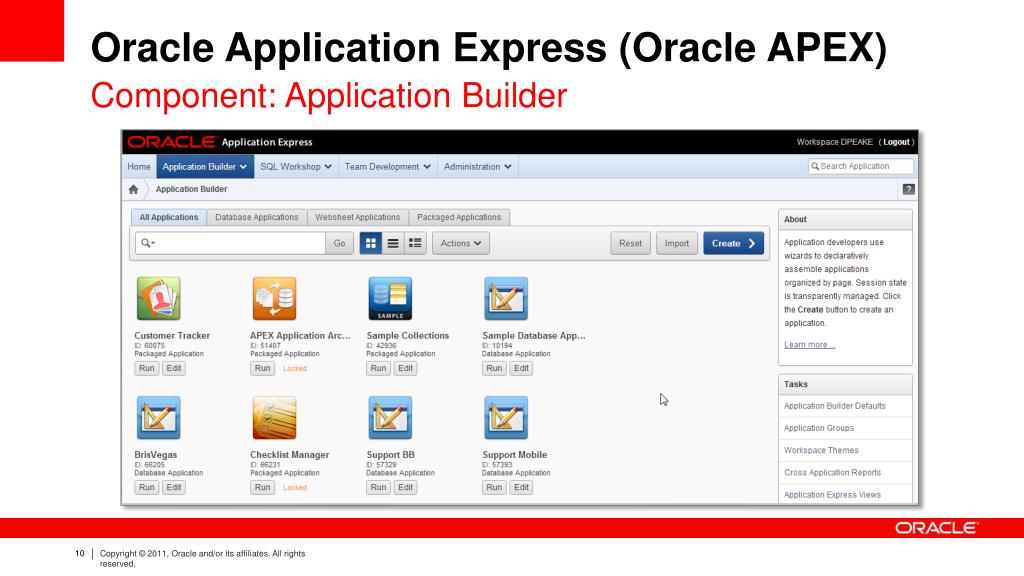Edit the Customer Tracker application

174,368
